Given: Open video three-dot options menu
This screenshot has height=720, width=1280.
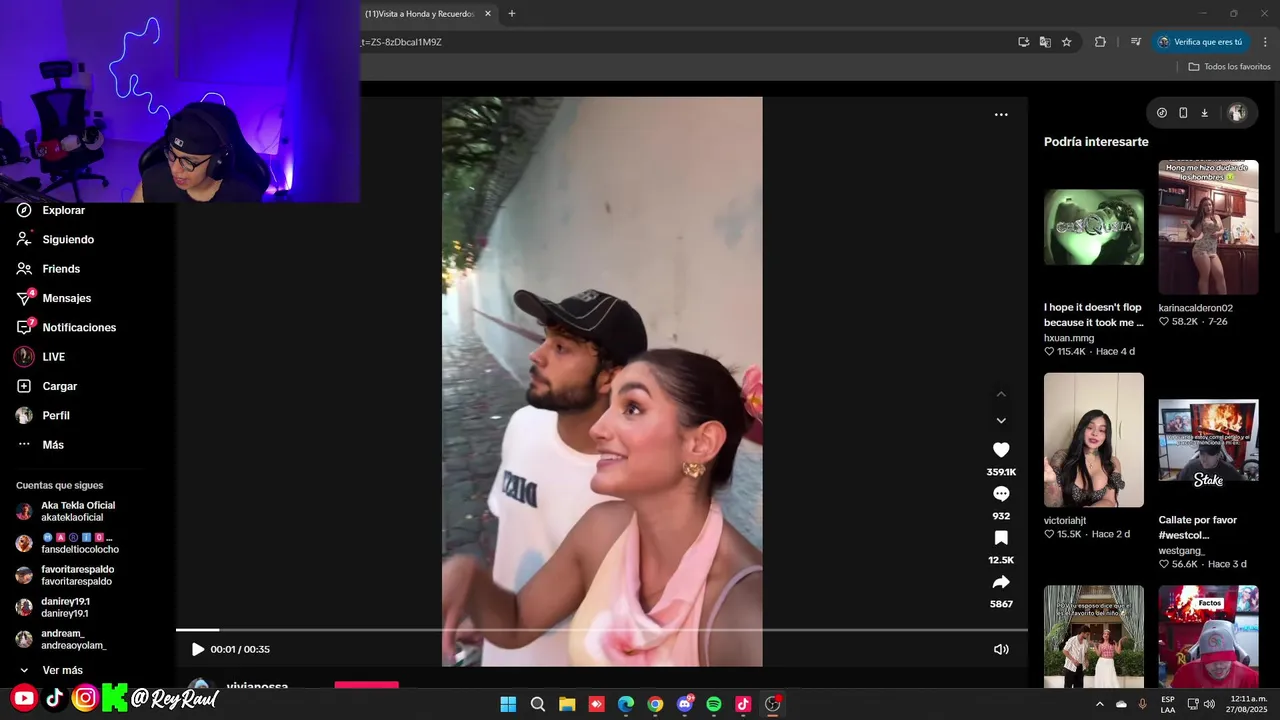Looking at the screenshot, I should tap(1001, 115).
